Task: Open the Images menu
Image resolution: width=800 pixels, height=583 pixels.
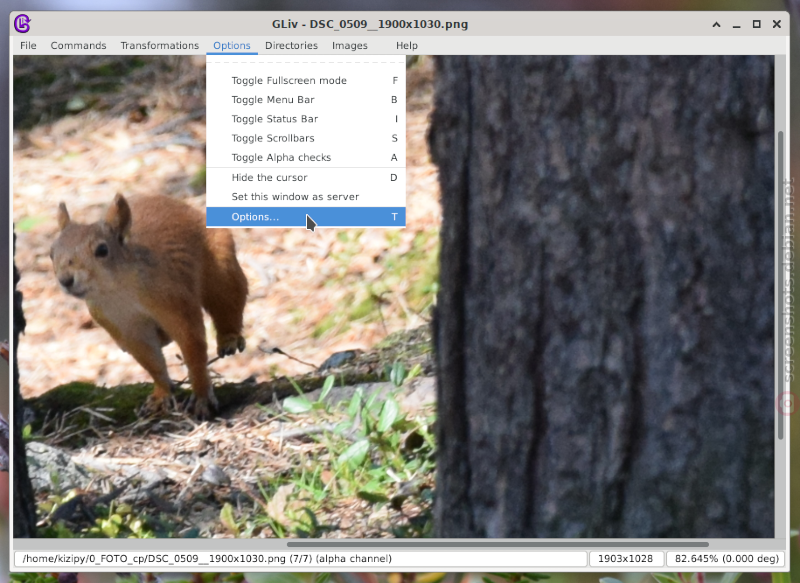Action: [349, 45]
